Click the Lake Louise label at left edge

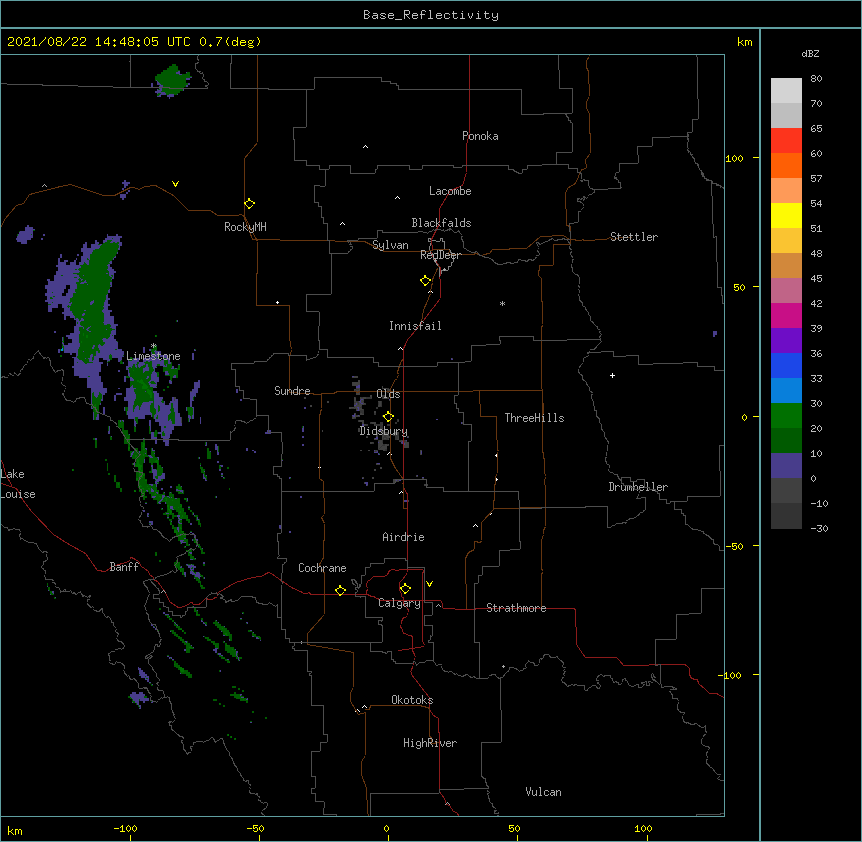pos(18,484)
